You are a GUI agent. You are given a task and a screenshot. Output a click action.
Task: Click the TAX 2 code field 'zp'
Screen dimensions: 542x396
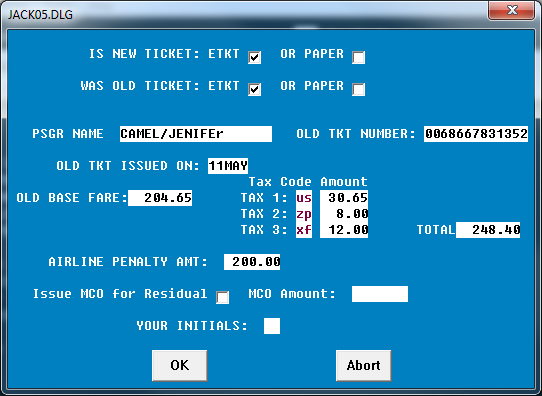304,214
